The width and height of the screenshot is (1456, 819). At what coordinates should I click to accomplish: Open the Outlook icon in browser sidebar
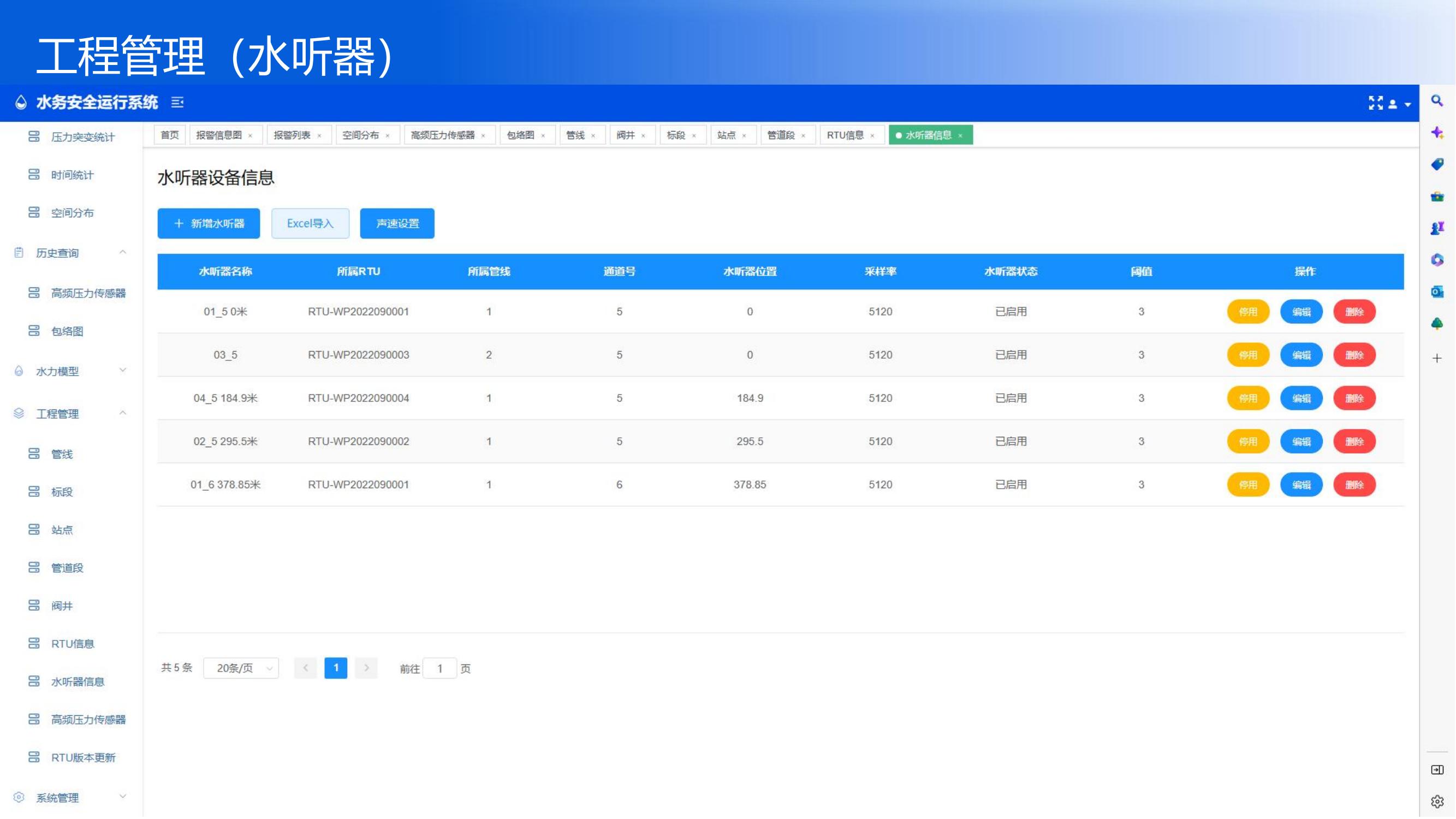point(1437,292)
